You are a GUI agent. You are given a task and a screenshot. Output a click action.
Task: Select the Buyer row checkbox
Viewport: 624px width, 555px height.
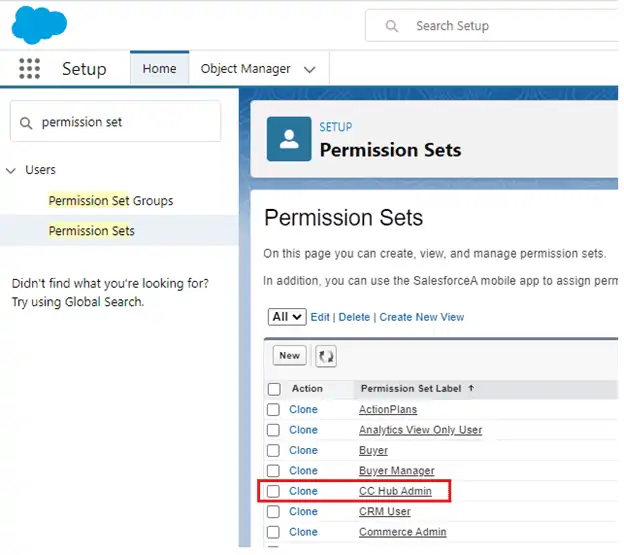click(x=273, y=450)
